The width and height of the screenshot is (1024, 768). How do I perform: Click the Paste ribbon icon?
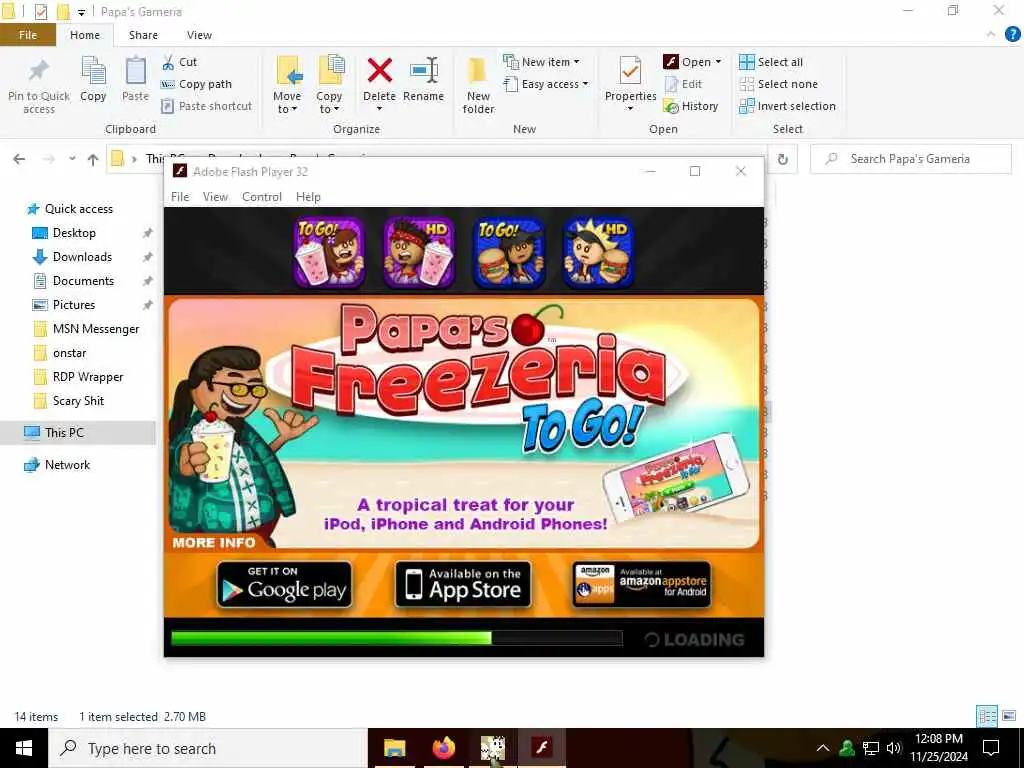click(136, 78)
